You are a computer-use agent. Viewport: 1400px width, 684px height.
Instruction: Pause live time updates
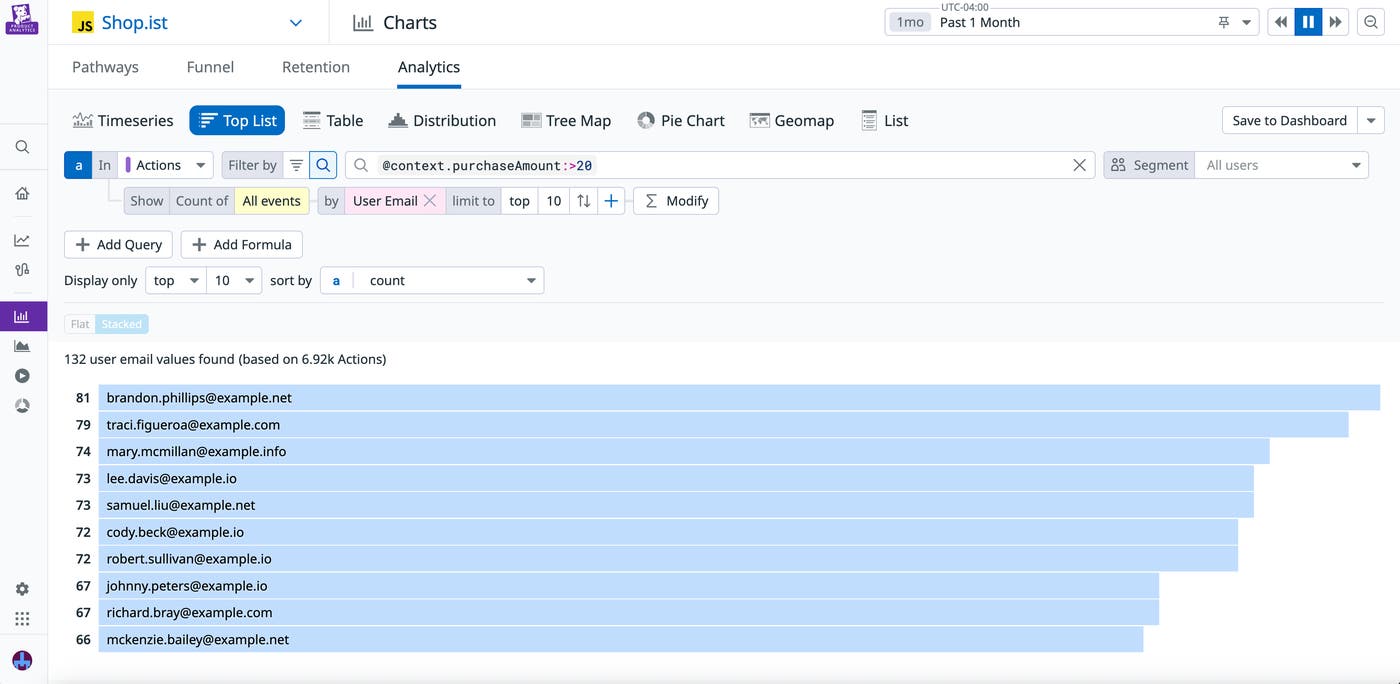tap(1308, 22)
